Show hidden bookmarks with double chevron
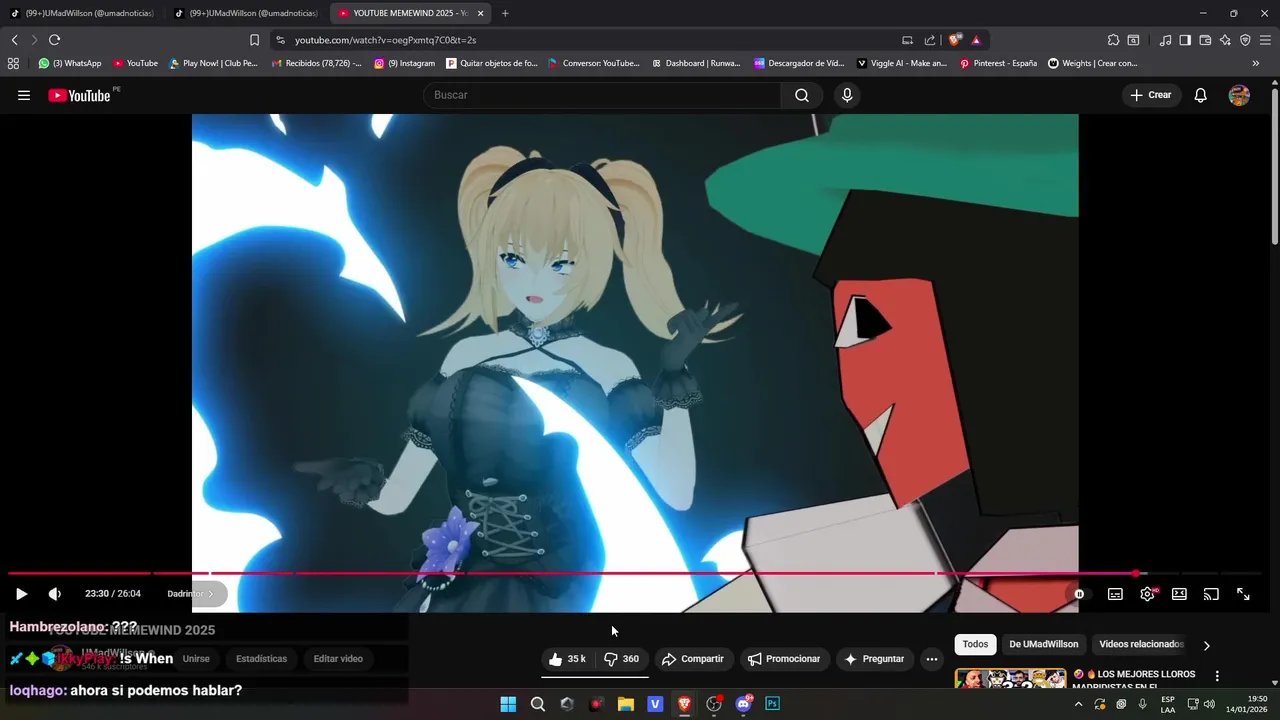Image resolution: width=1280 pixels, height=720 pixels. pos(1256,63)
